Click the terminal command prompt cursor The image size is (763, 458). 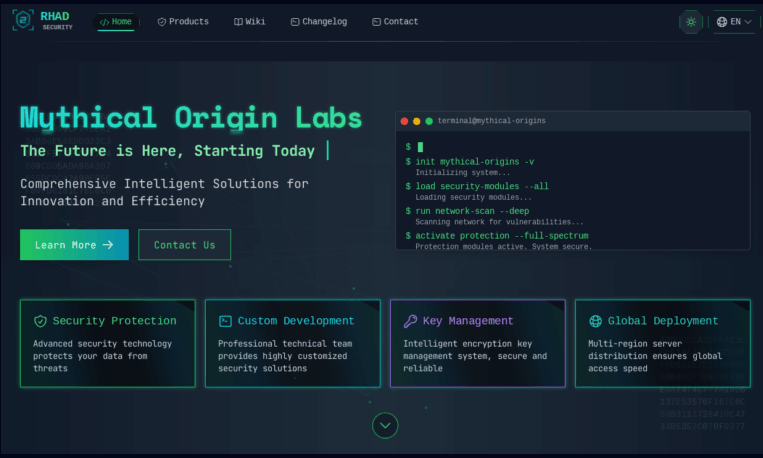tap(420, 147)
